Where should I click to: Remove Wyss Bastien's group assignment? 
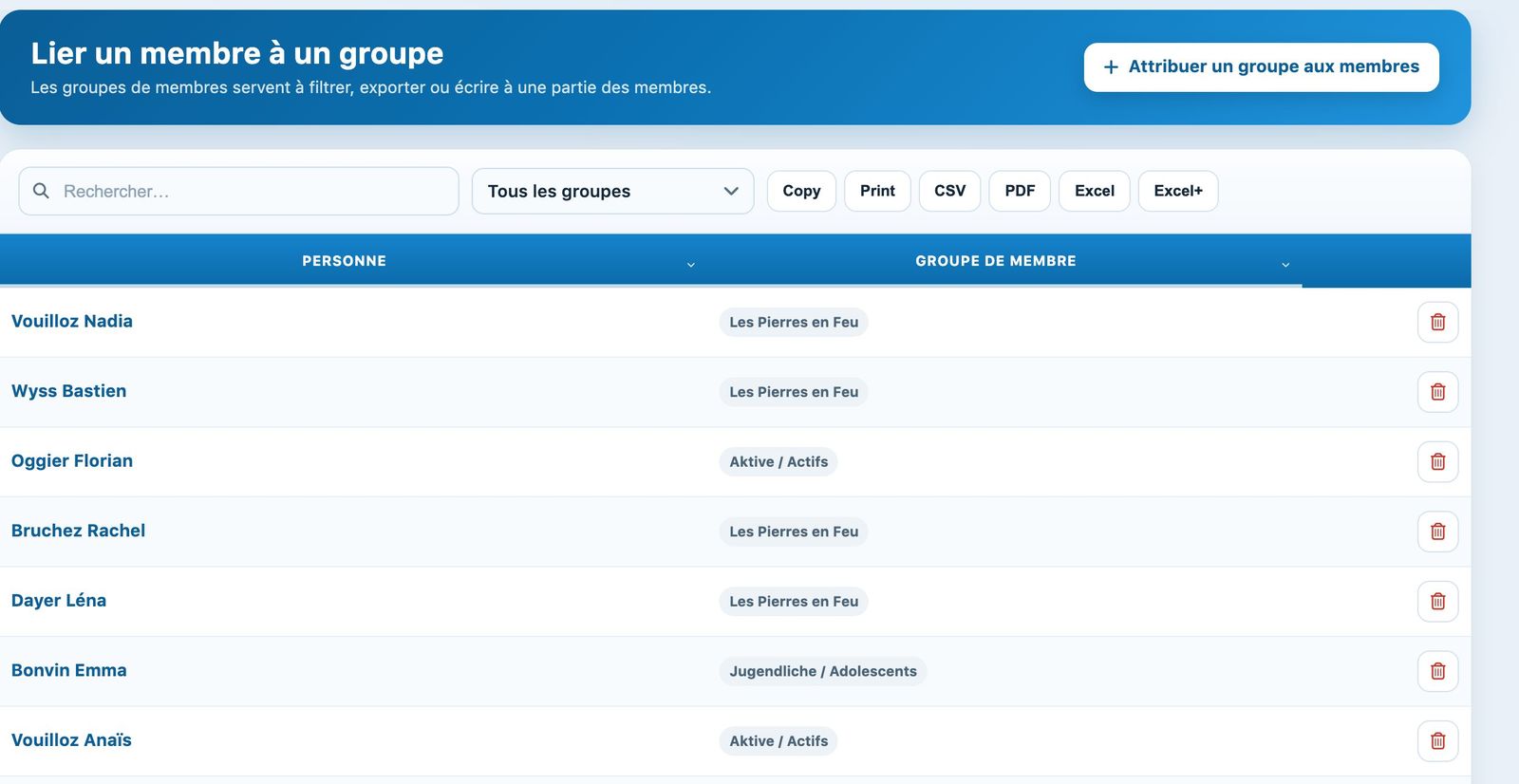click(x=1437, y=392)
